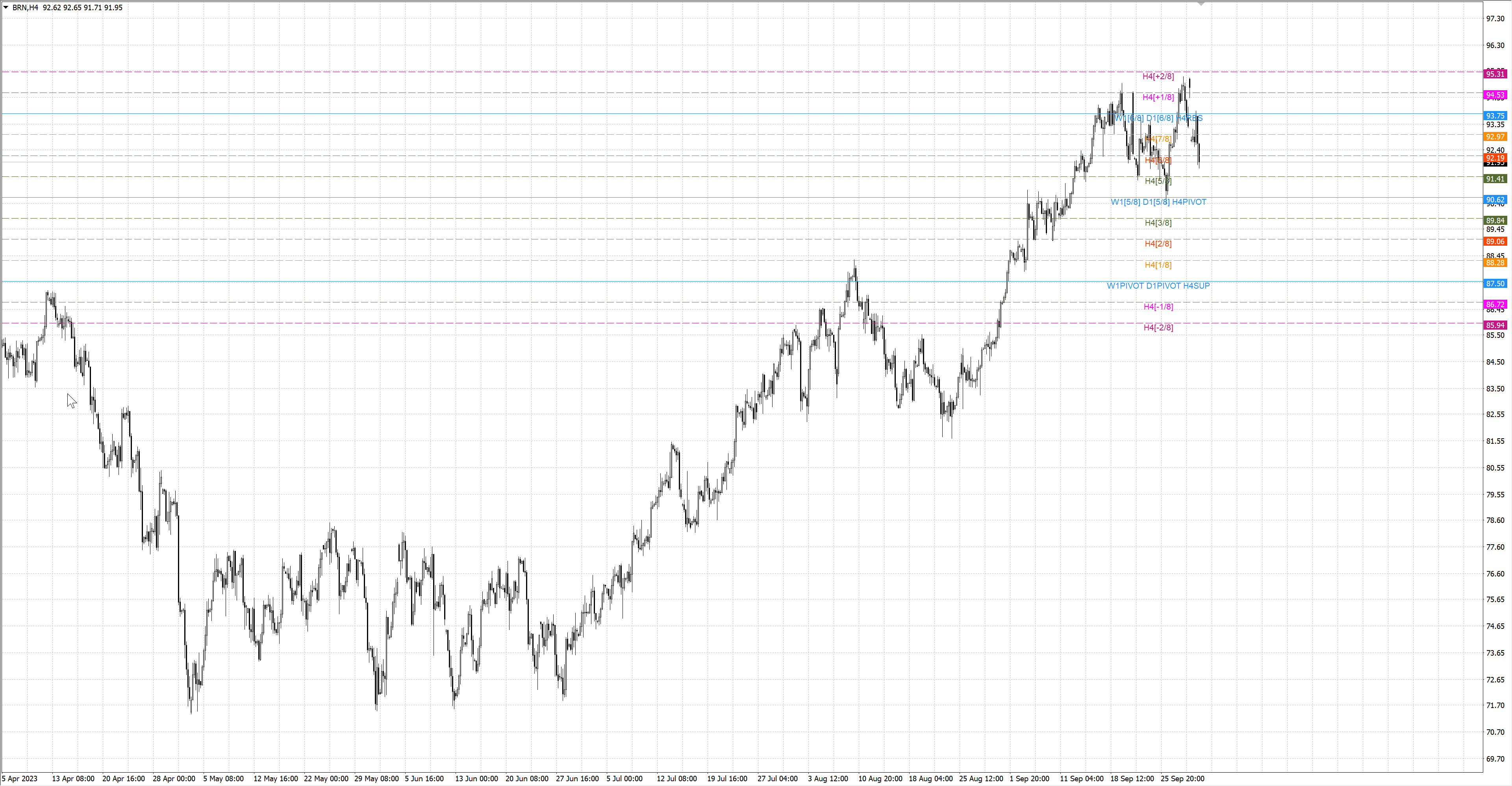Click the 91.41 green price tag
This screenshot has width=1512, height=786.
(1494, 178)
